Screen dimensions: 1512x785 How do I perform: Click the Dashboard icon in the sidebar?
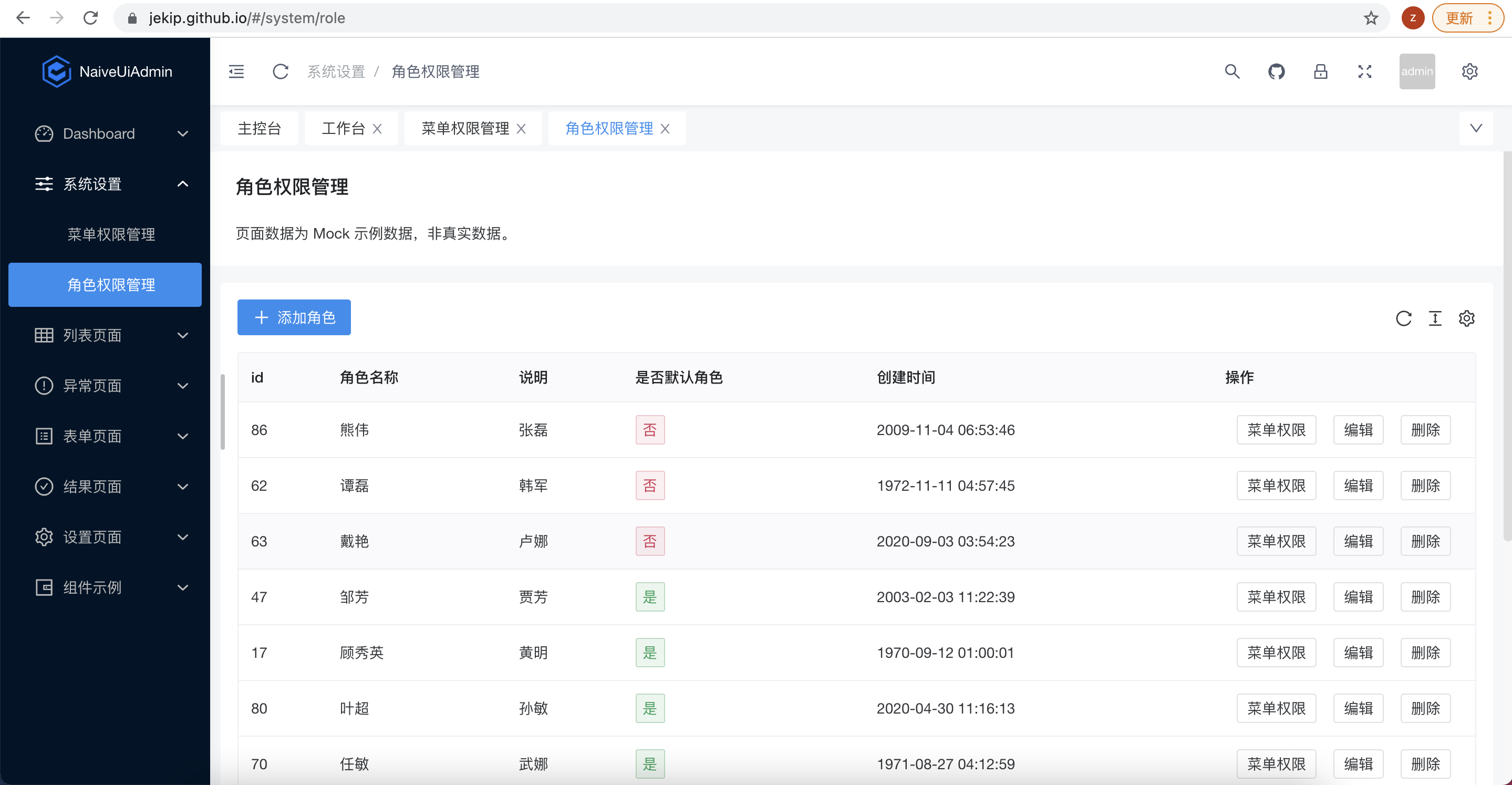[x=44, y=133]
